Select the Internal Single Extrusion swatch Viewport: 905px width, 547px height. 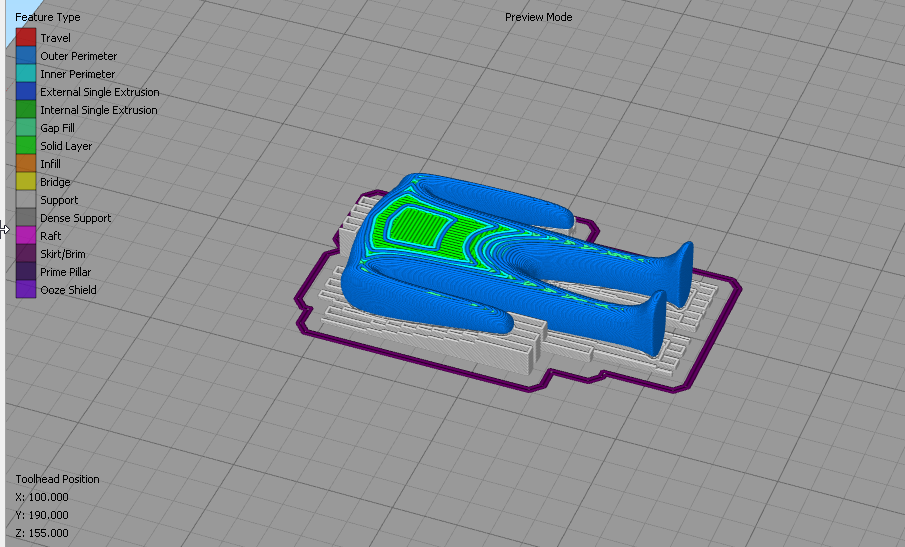click(26, 109)
